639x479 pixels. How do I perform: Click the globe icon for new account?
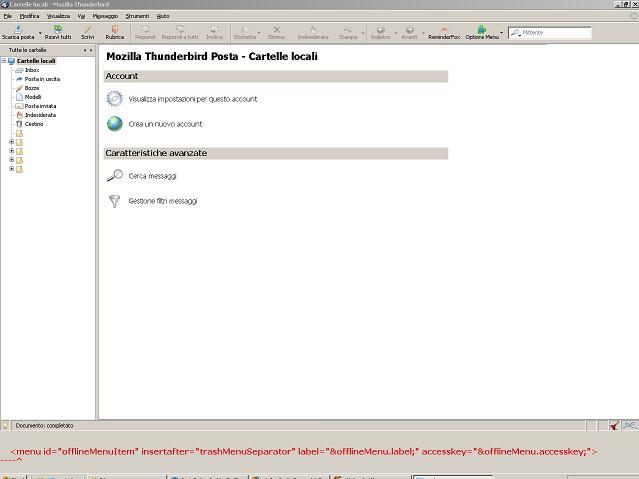115,124
